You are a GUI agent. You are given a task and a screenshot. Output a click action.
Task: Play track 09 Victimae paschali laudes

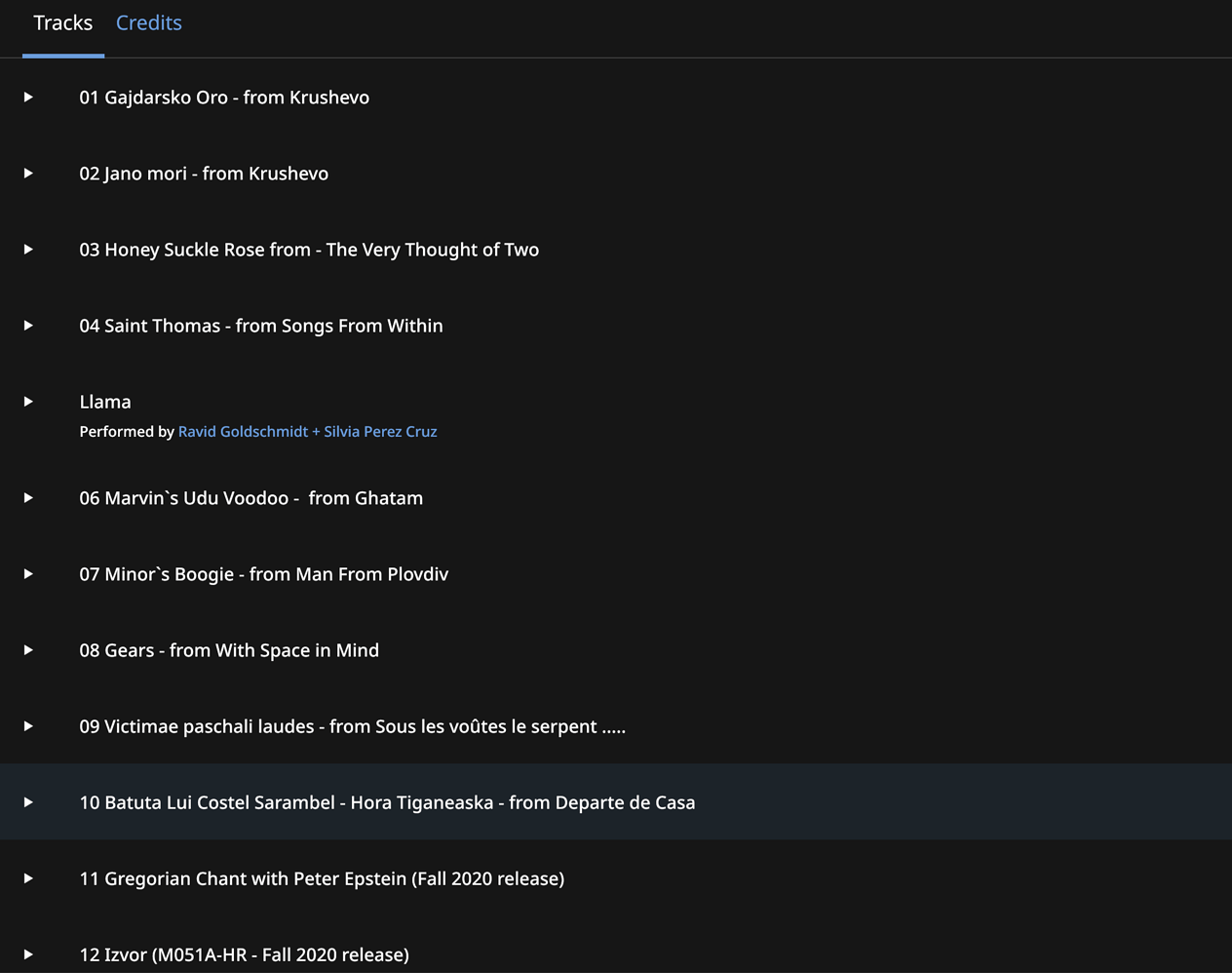28,726
